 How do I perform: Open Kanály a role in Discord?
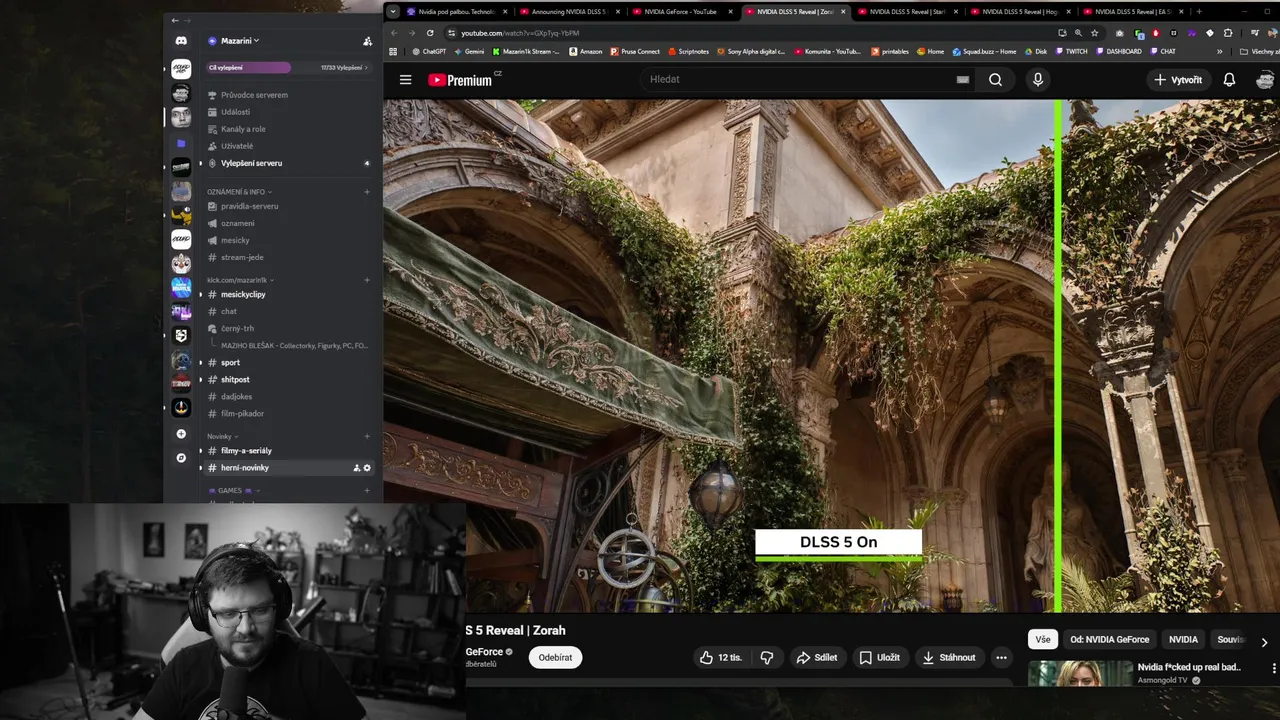243,129
